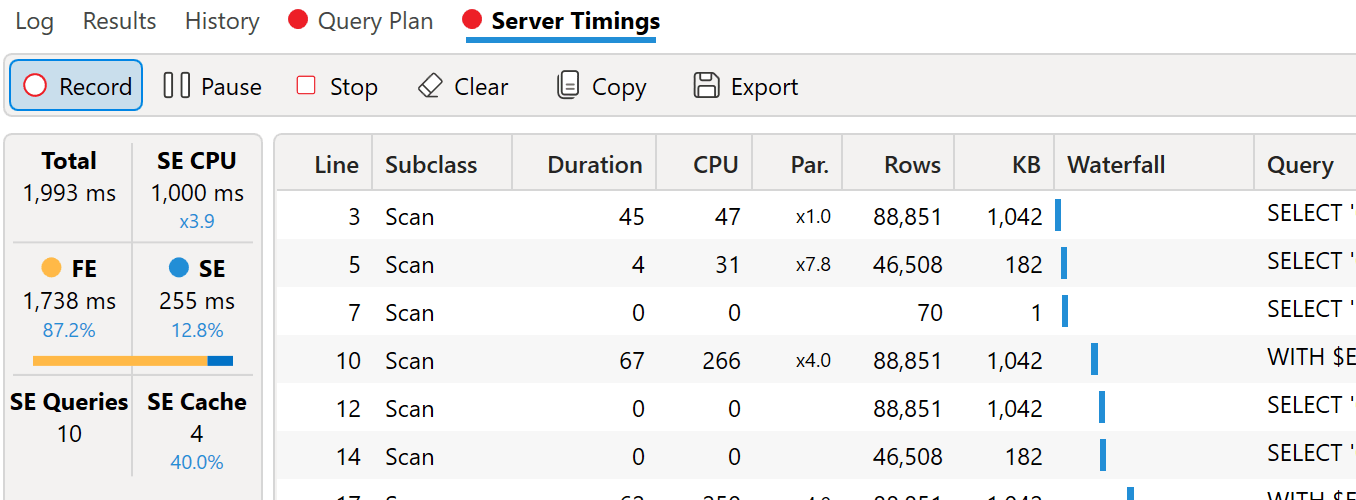This screenshot has width=1356, height=500.
Task: Open the Query Plan tab
Action: (x=360, y=21)
